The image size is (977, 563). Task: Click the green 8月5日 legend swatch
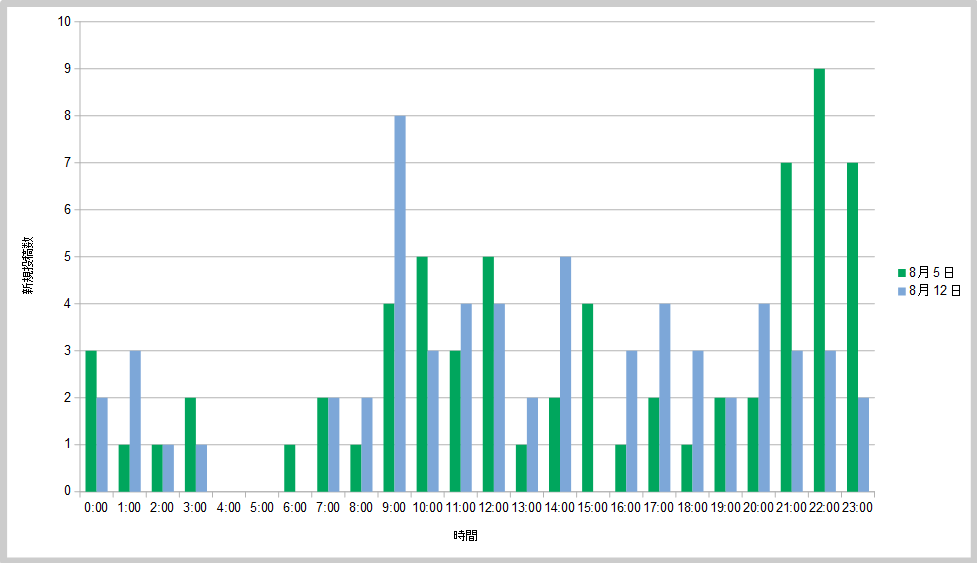pyautogui.click(x=901, y=272)
